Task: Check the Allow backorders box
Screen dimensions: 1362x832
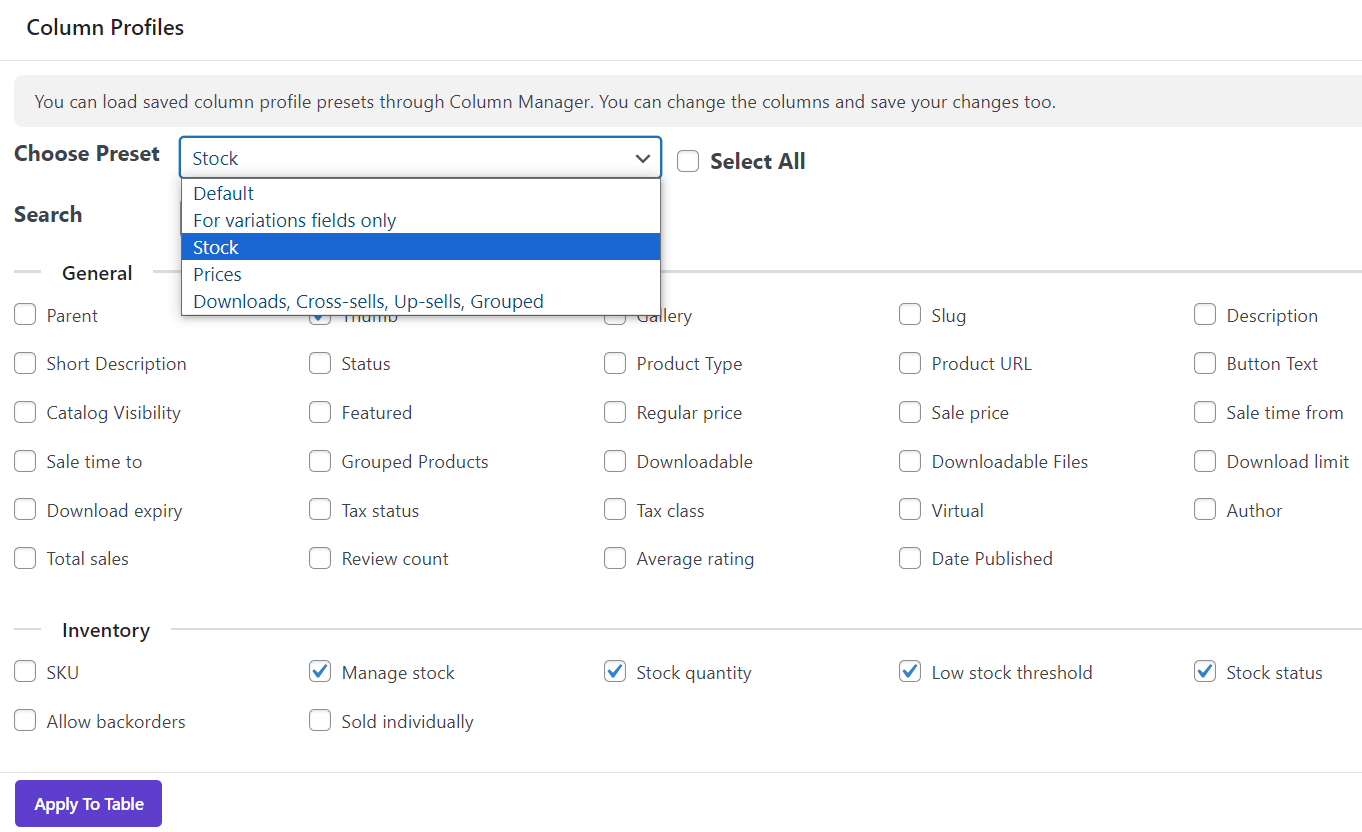Action: [x=25, y=721]
